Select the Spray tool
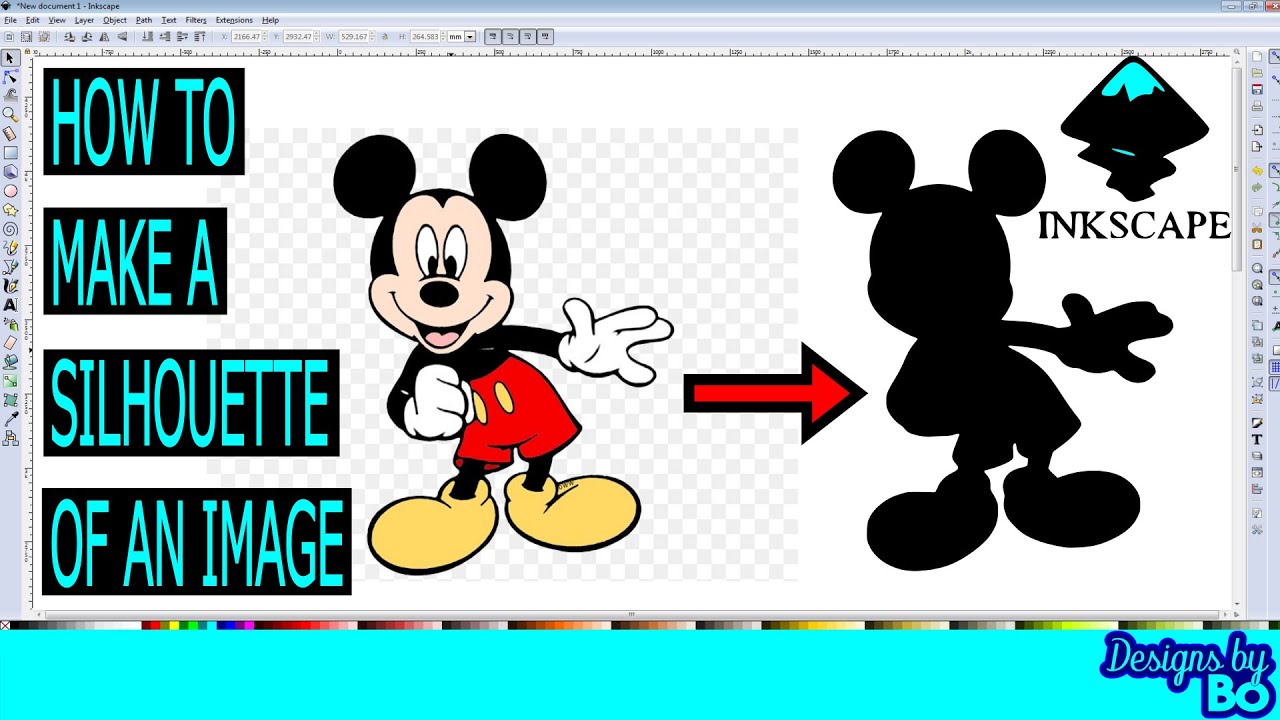Viewport: 1280px width, 720px height. pos(10,324)
